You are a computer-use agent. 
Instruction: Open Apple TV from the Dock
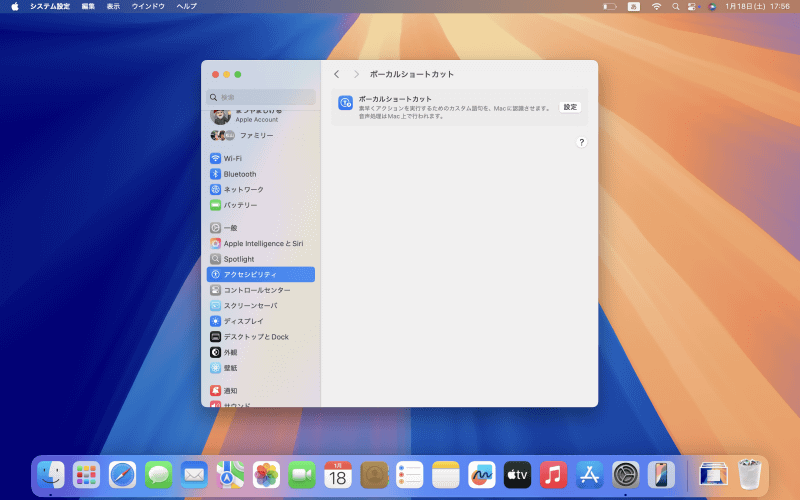pyautogui.click(x=517, y=475)
